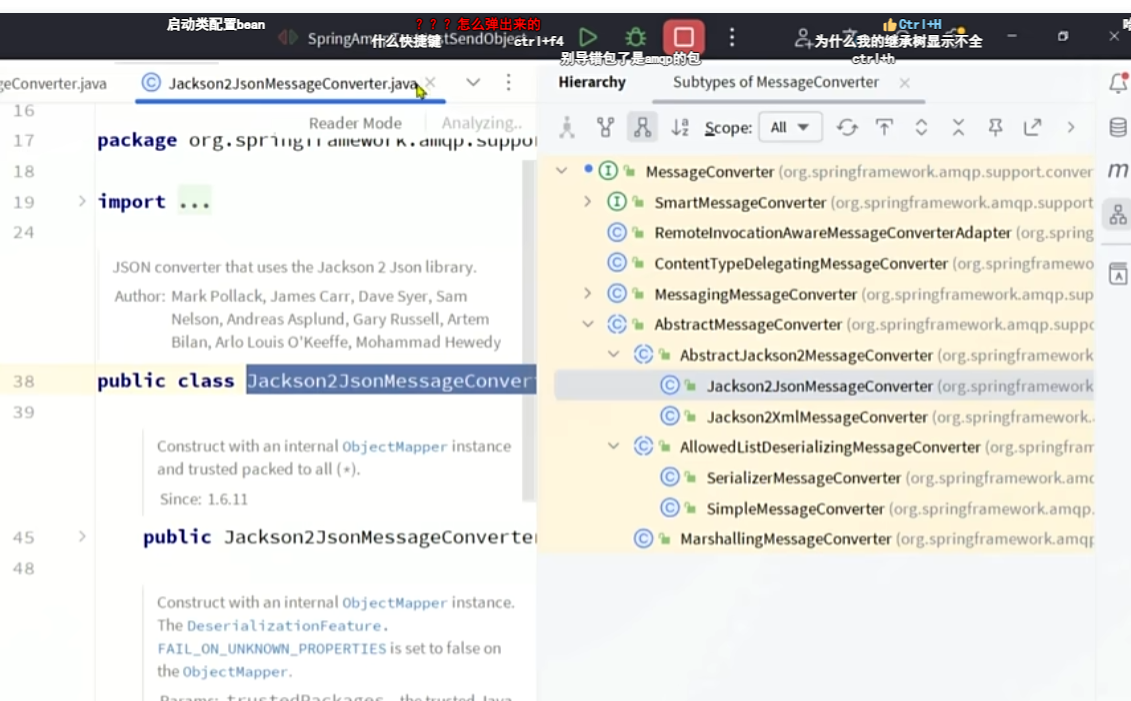Open the ObjectMapper link in first doc comment
The image size is (1131, 701).
[394, 446]
